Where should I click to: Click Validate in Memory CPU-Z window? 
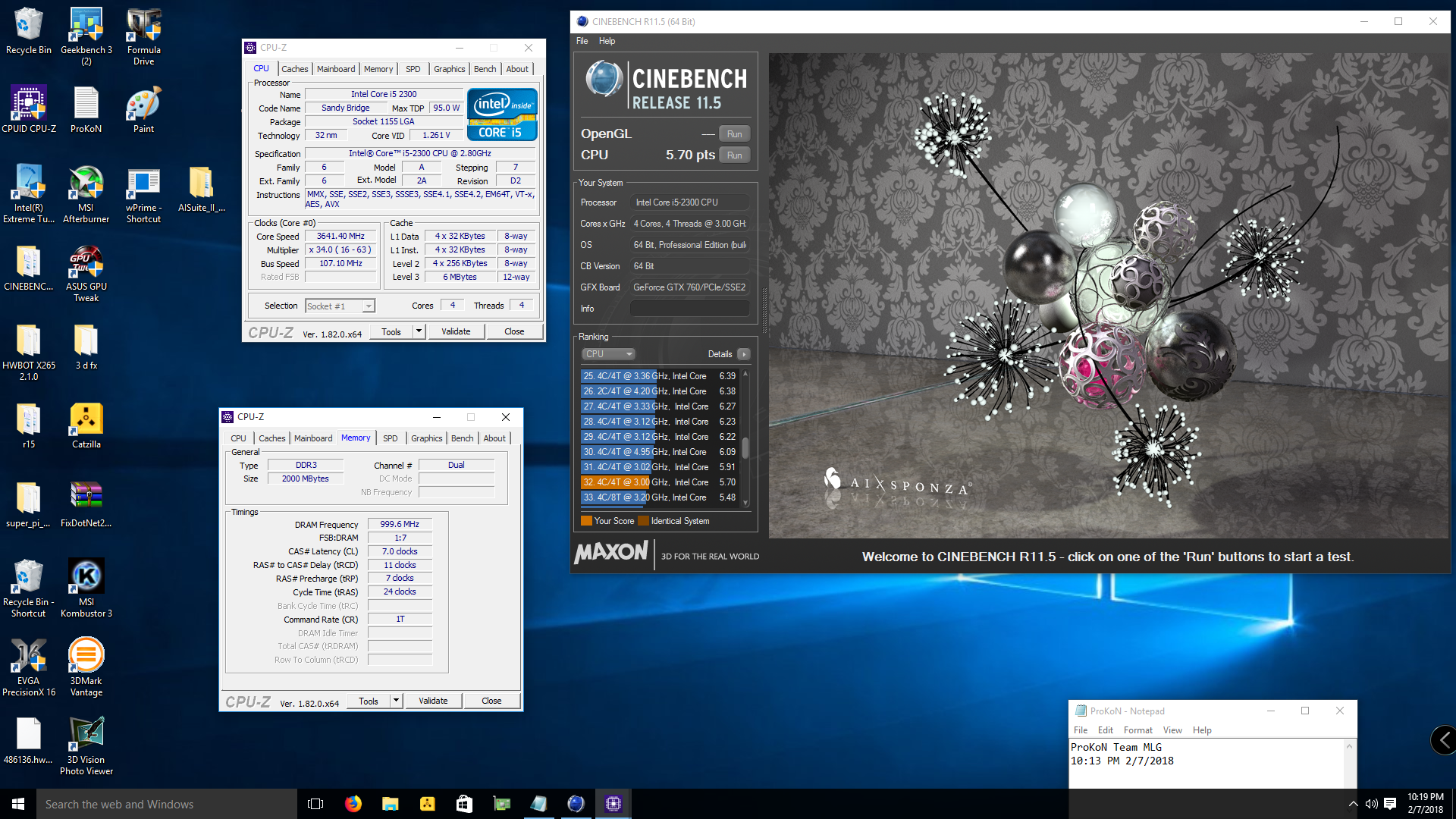click(x=433, y=701)
